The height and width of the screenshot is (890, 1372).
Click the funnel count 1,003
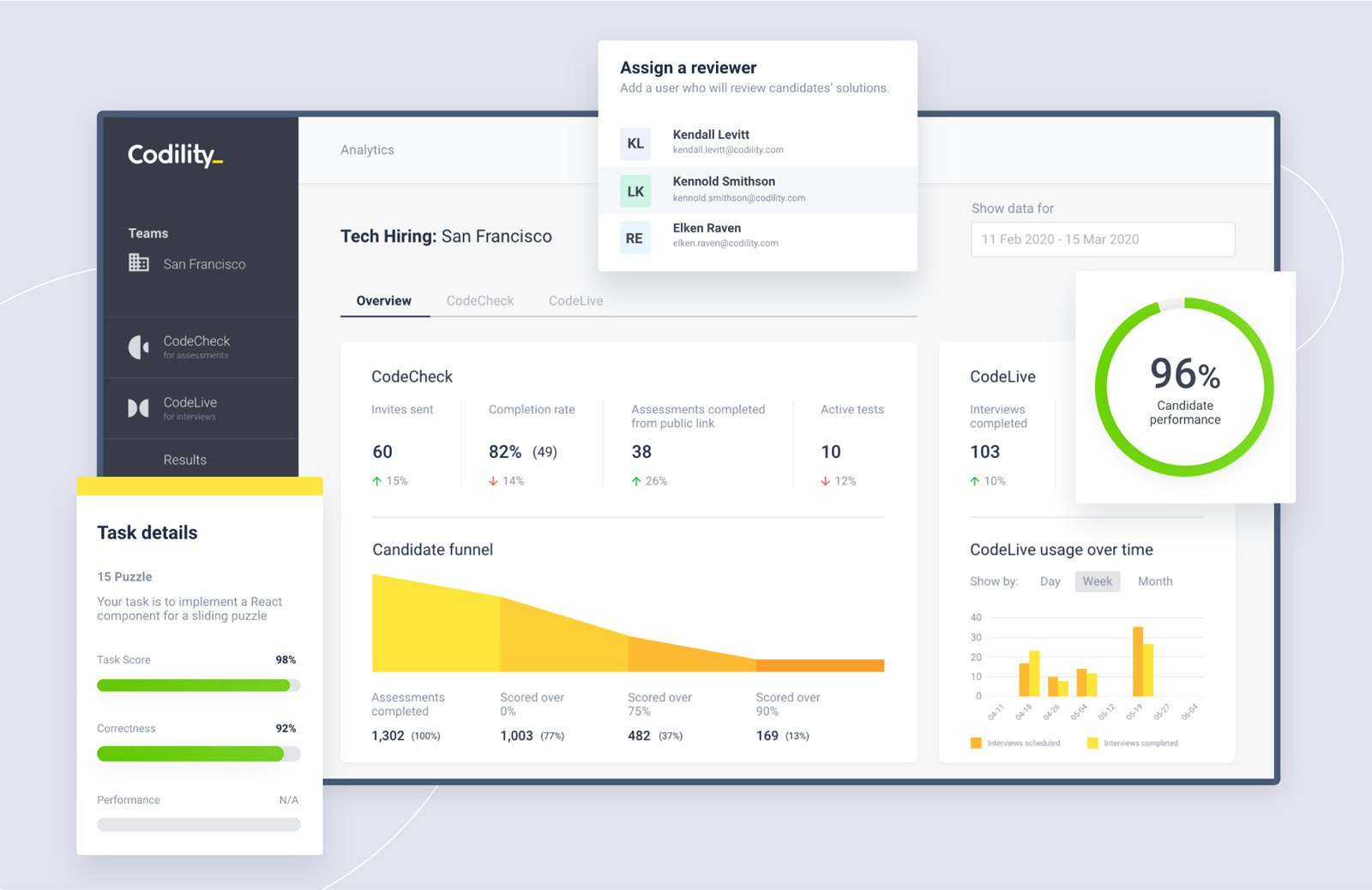(516, 736)
